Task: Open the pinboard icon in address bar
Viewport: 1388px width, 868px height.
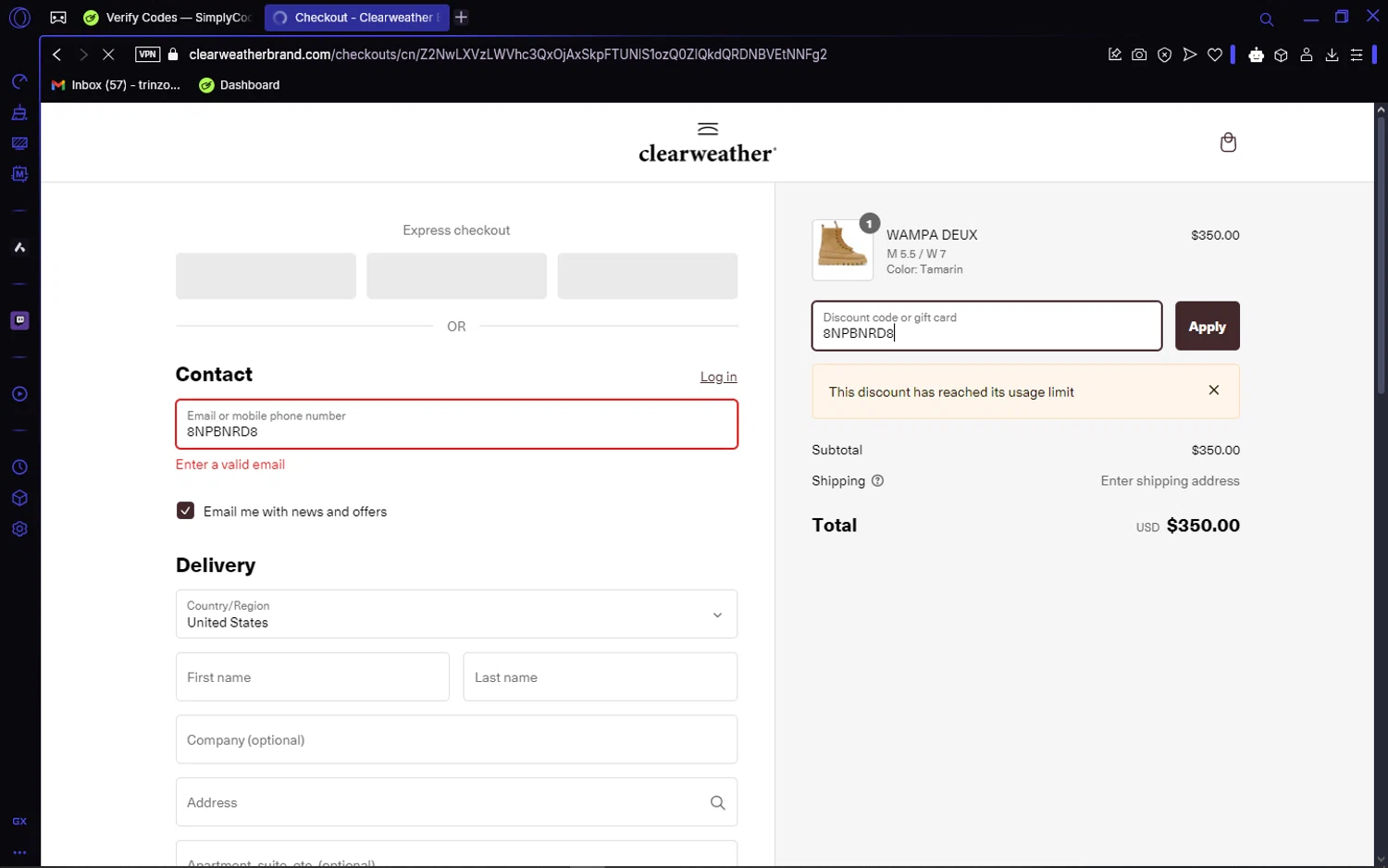Action: (x=1114, y=55)
